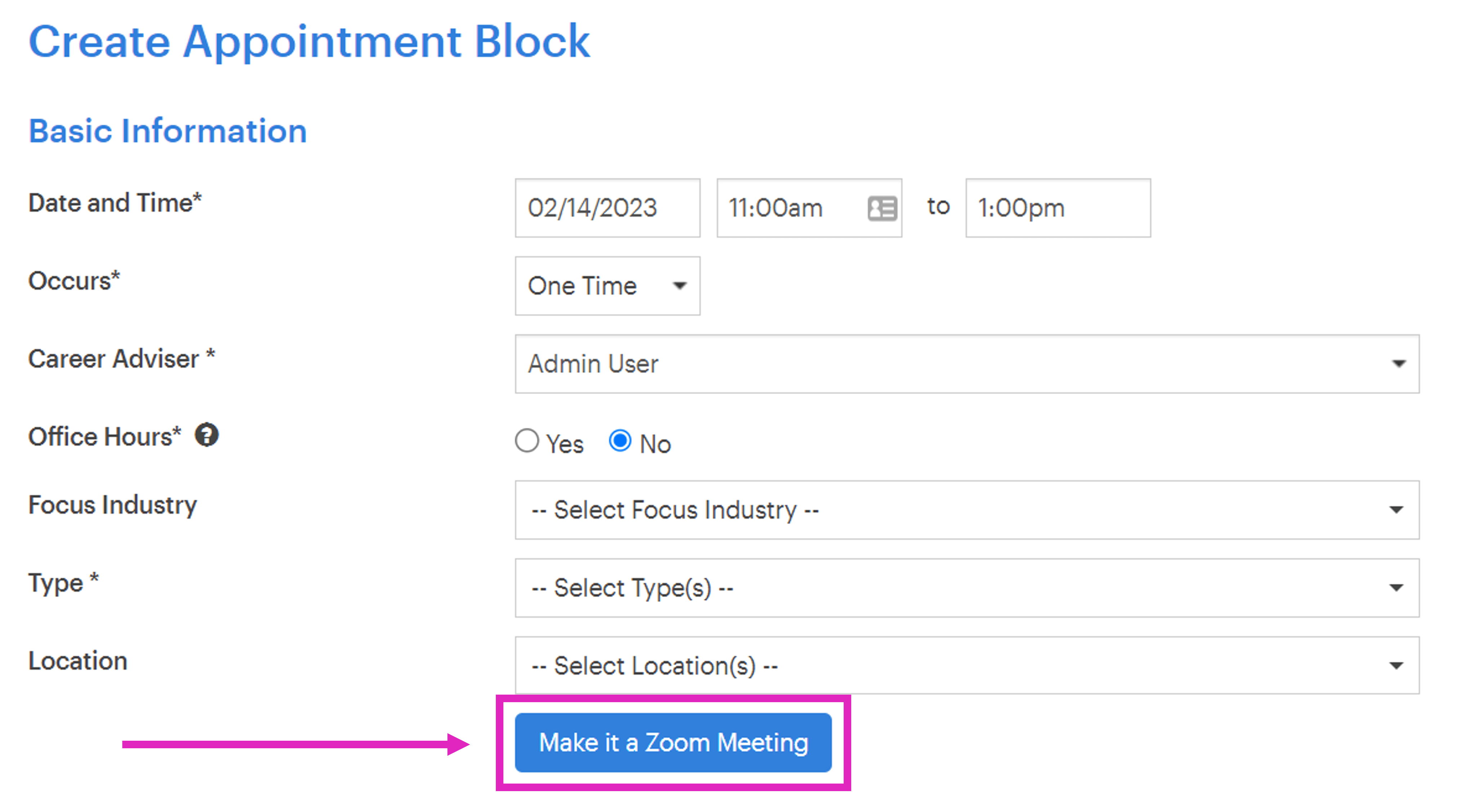Open the Office Hours help question mark icon
This screenshot has width=1472, height=812.
click(x=208, y=435)
